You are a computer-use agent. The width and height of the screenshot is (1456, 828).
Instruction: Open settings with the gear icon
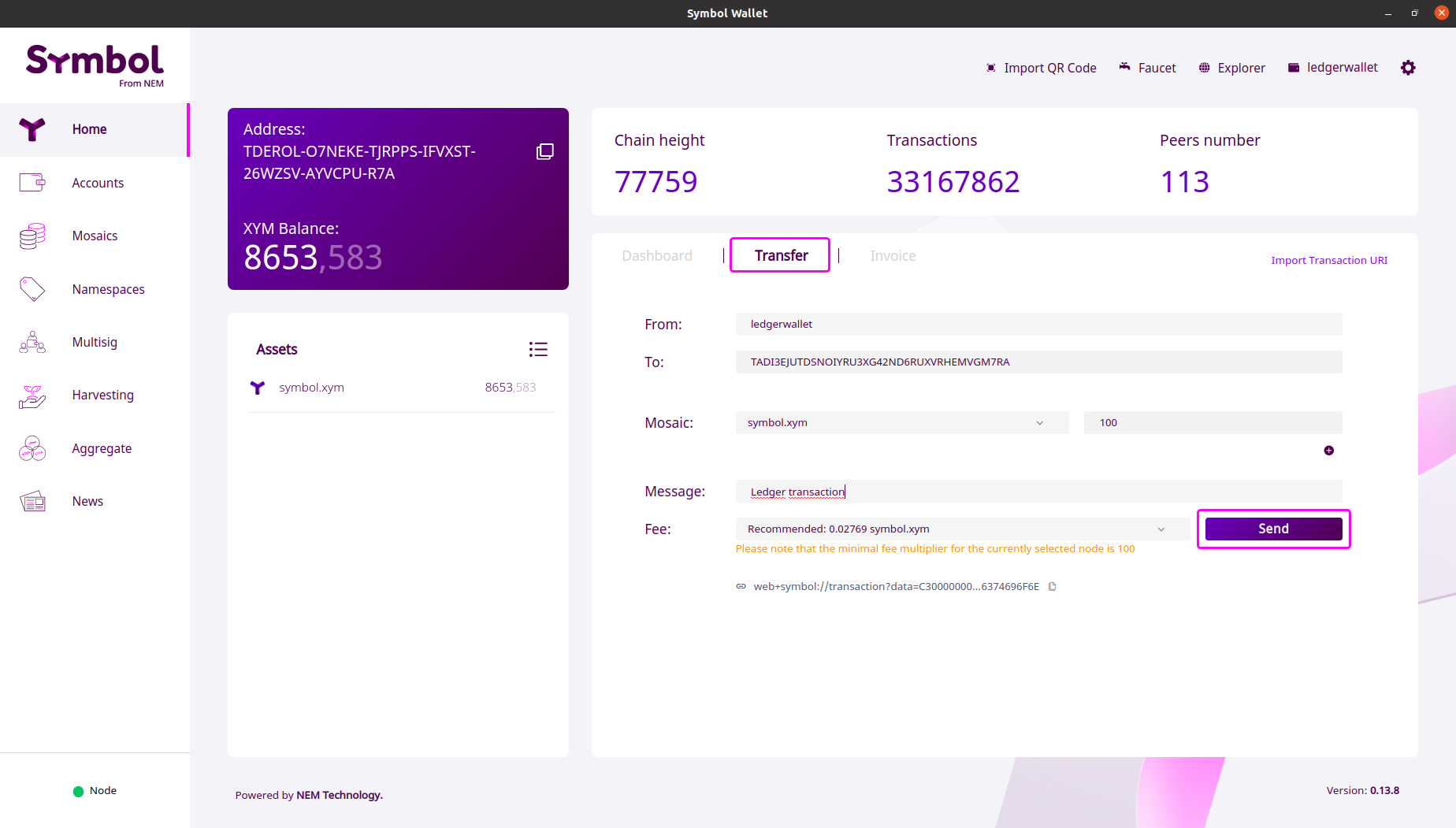pos(1408,68)
